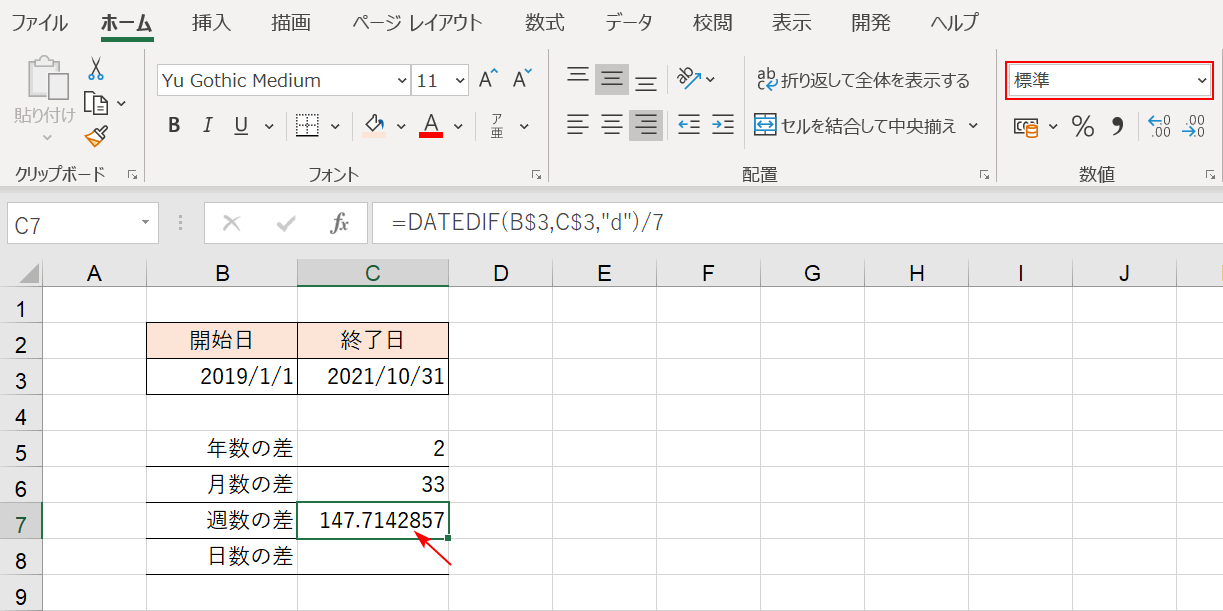Increase decimal places for the selection
The image size is (1223, 611).
click(1160, 126)
